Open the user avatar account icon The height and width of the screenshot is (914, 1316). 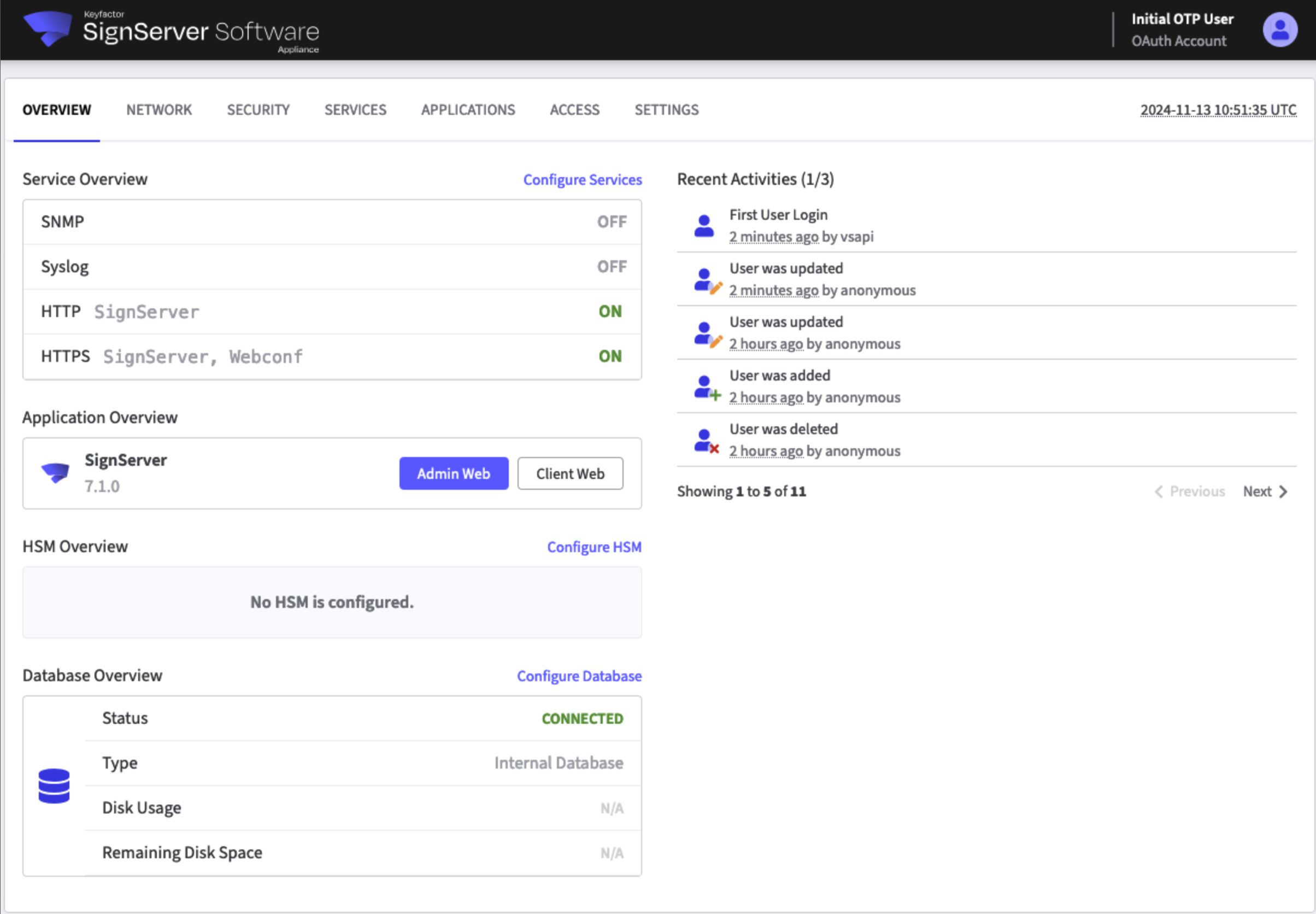pos(1280,30)
